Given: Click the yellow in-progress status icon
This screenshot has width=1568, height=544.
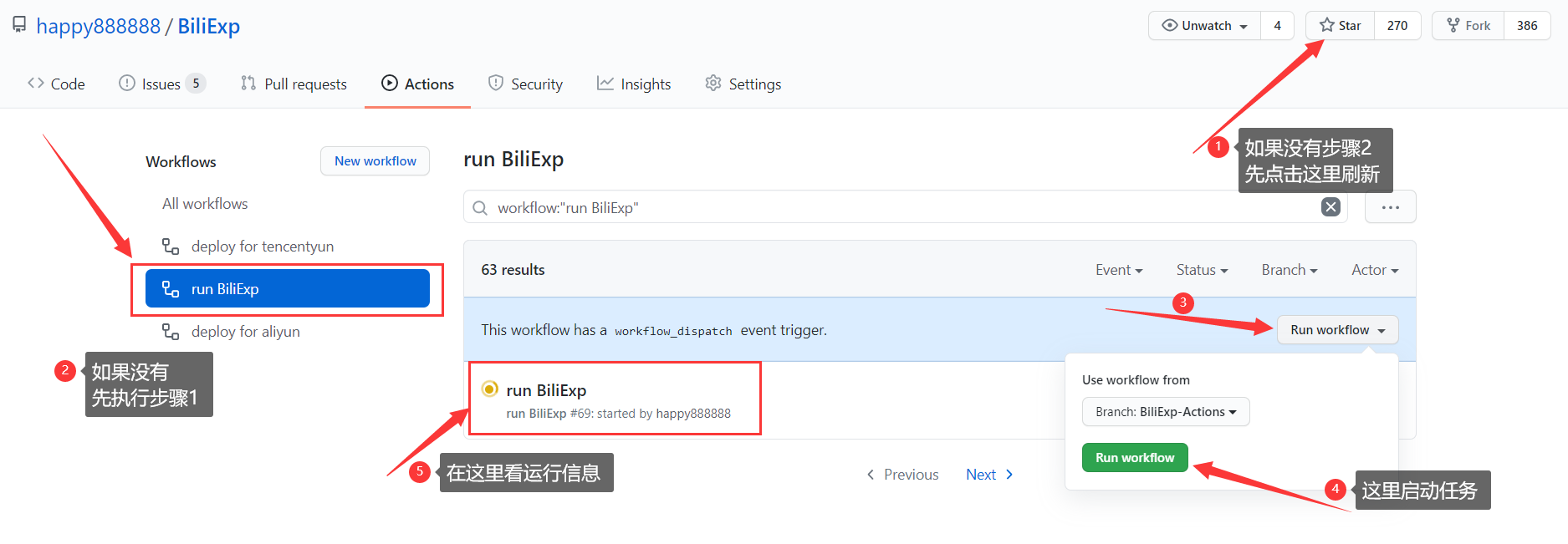Looking at the screenshot, I should tap(490, 389).
